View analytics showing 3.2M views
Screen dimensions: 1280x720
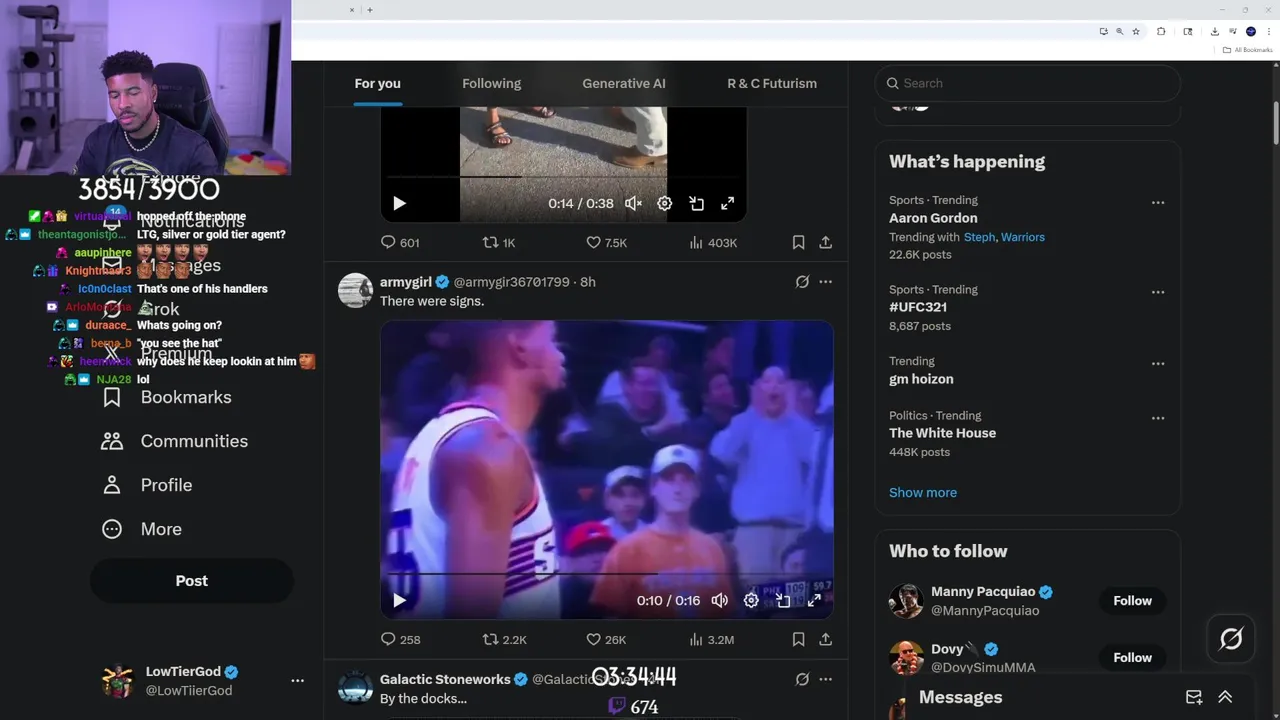pos(711,639)
